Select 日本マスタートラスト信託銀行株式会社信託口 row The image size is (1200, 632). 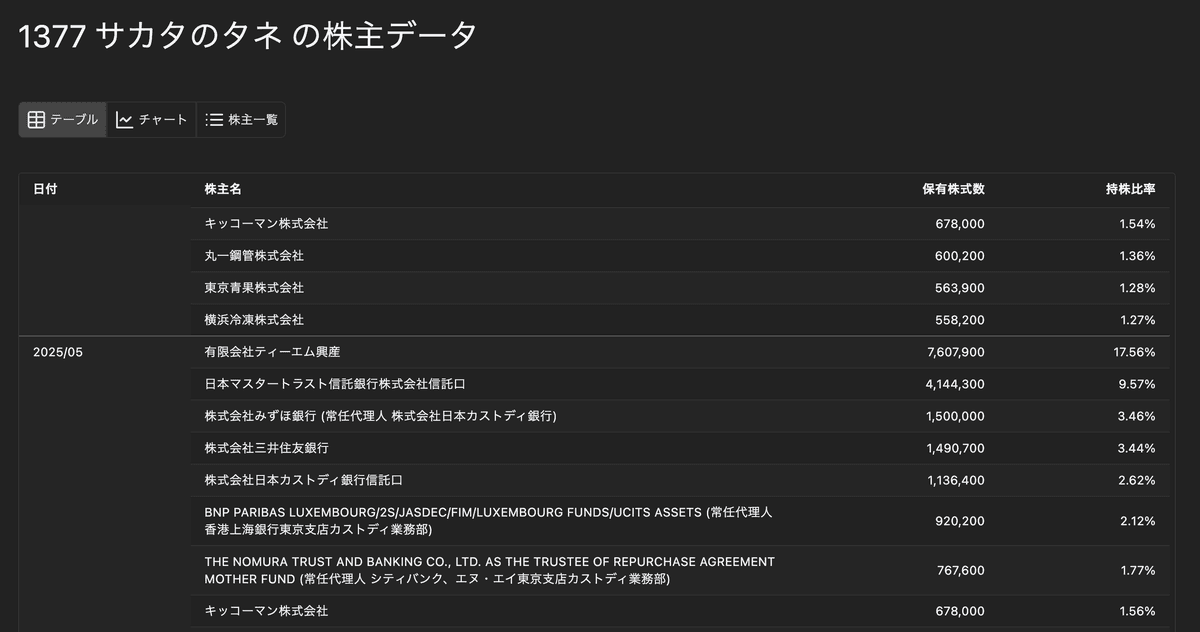(x=335, y=384)
